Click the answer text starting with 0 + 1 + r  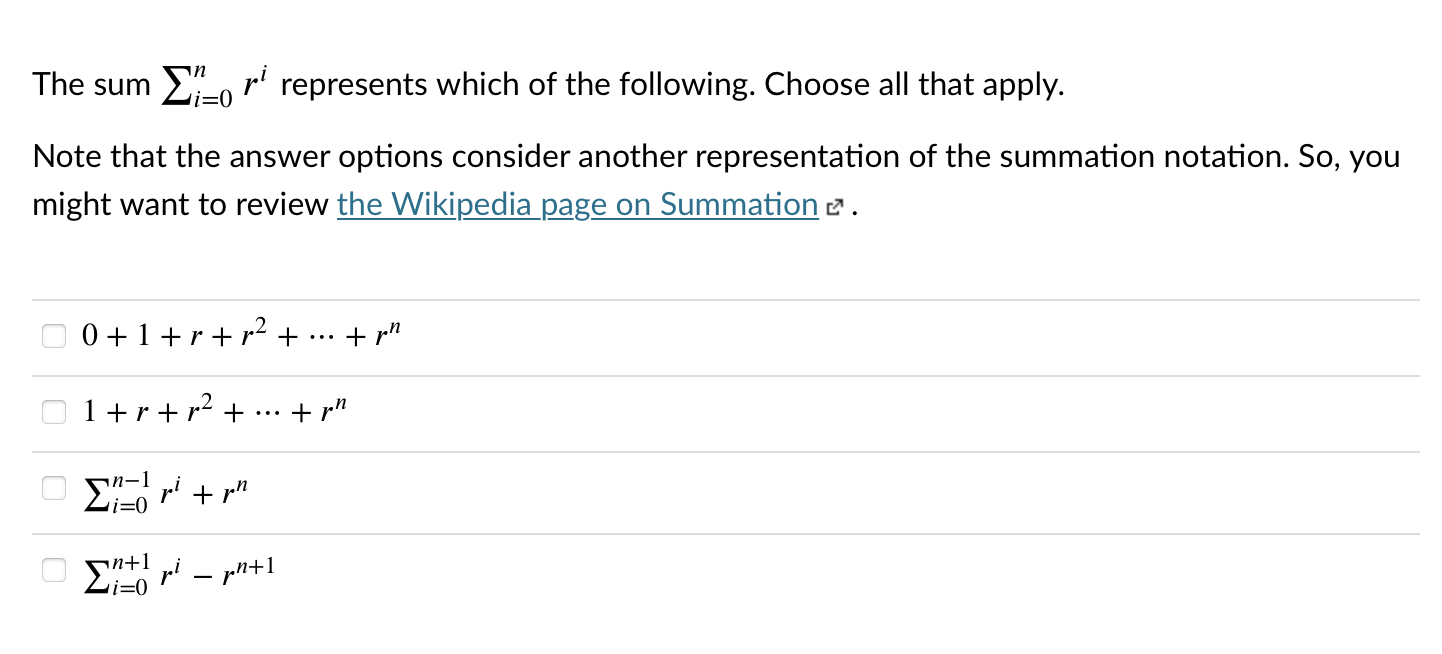[x=240, y=337]
